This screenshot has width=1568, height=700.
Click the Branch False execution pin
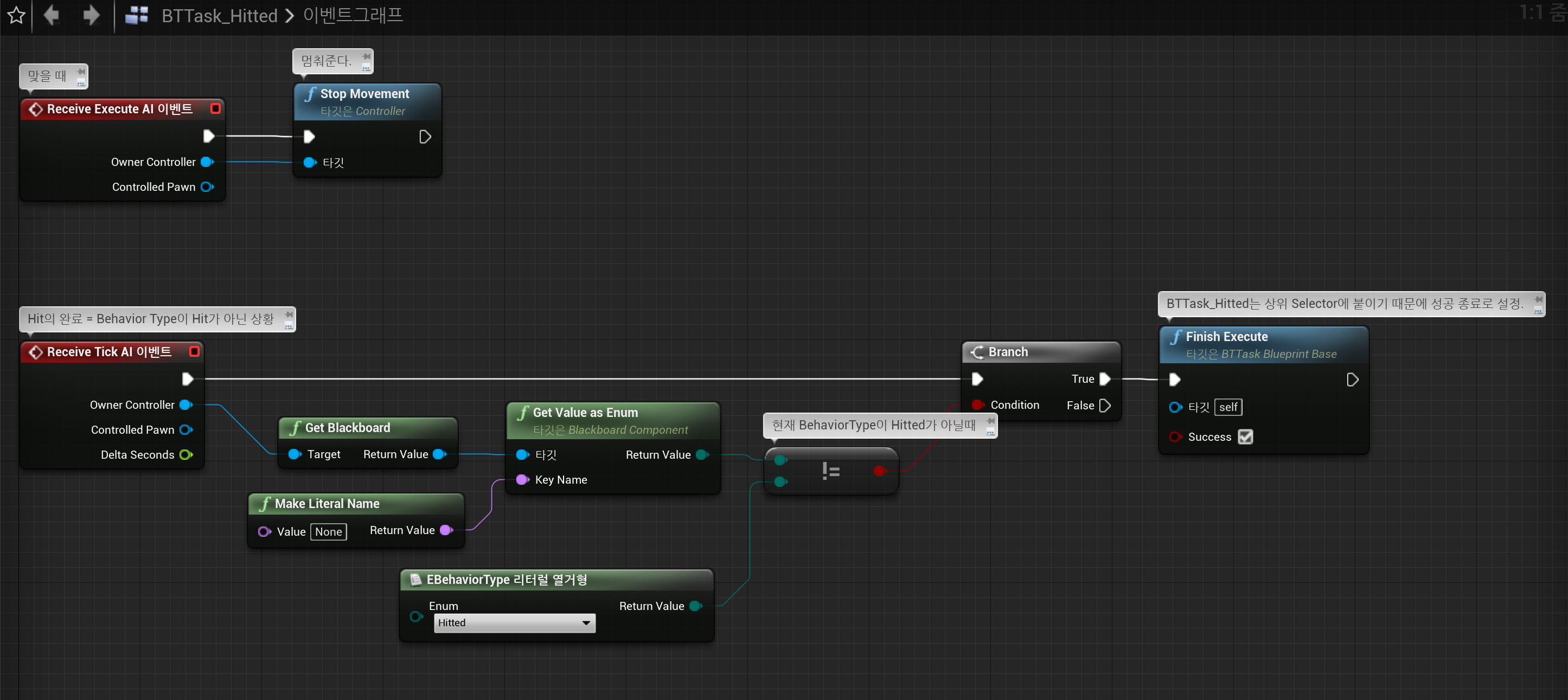coord(1105,406)
